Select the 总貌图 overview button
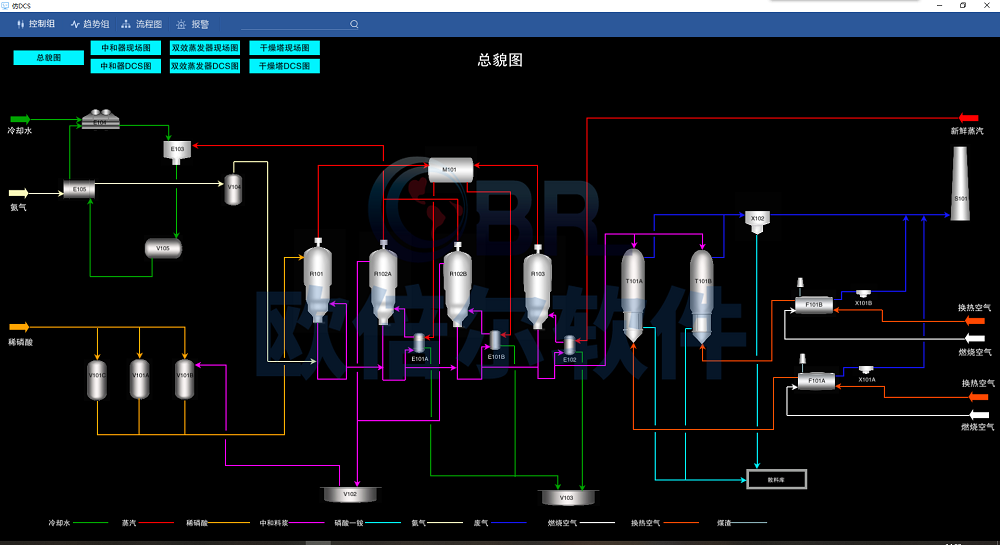The height and width of the screenshot is (545, 1000). 48,58
